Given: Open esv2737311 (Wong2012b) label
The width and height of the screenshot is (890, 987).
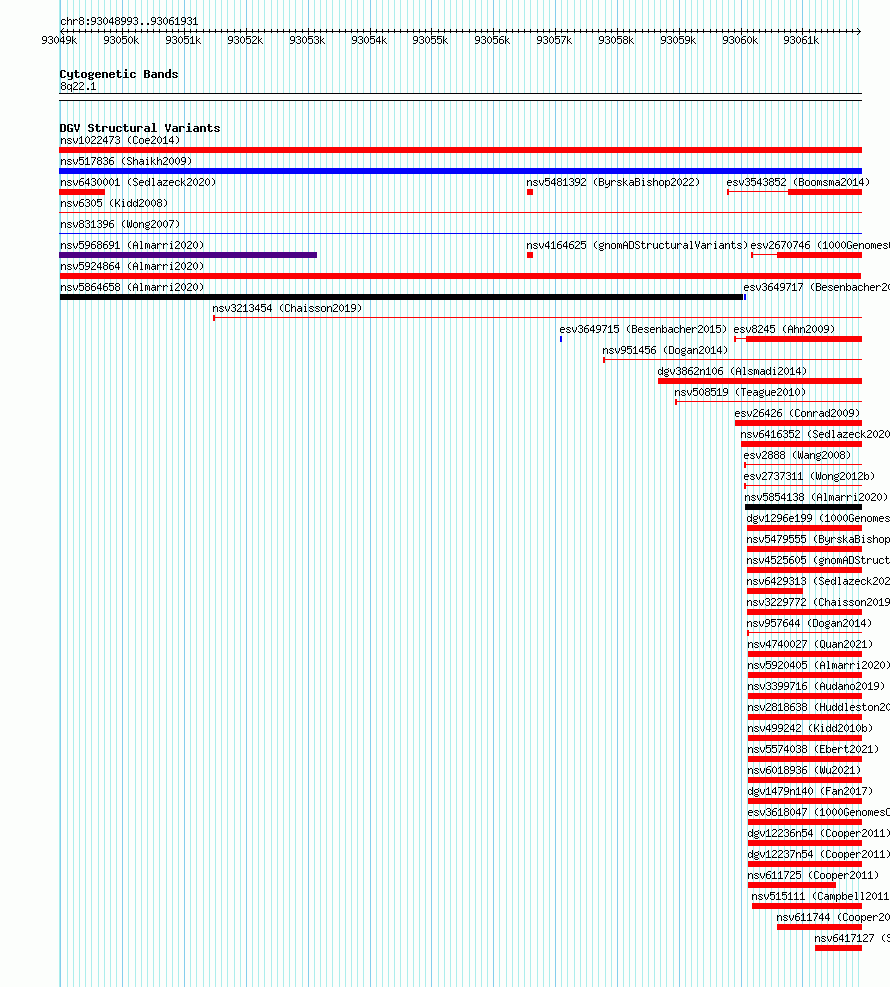Looking at the screenshot, I should [809, 477].
